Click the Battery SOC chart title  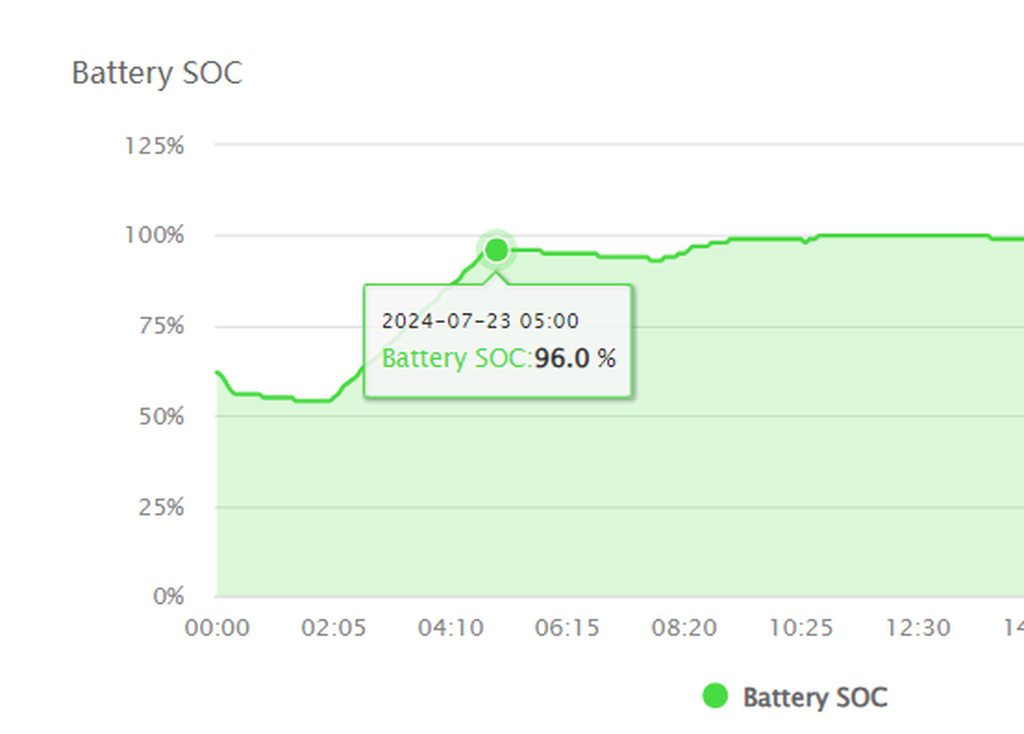coord(157,73)
